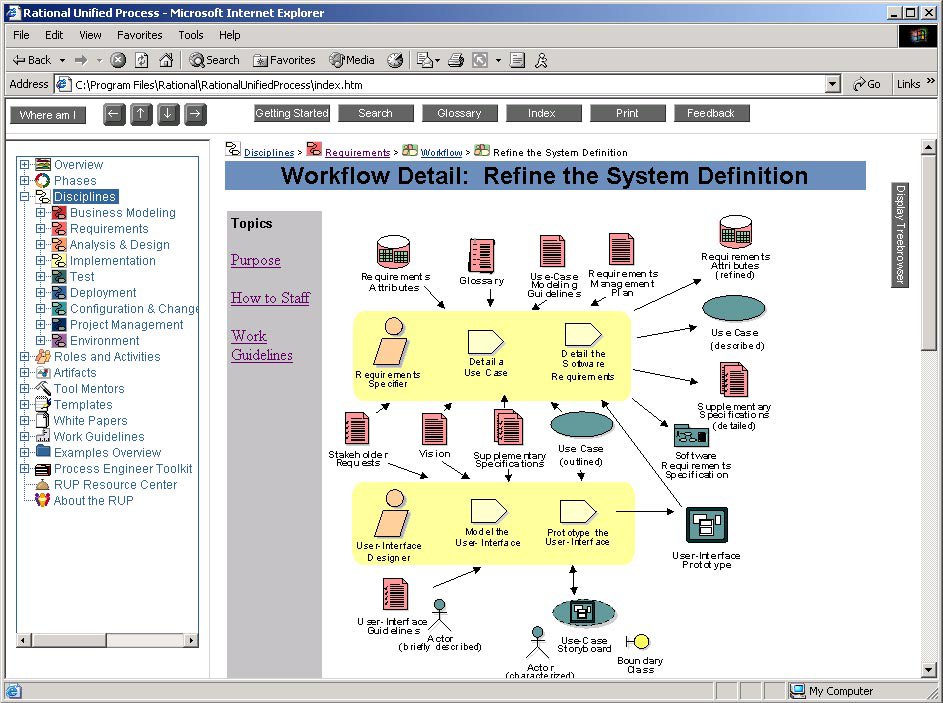This screenshot has width=943, height=703.
Task: Click the Search magnifier icon in IE toolbar
Action: click(199, 59)
